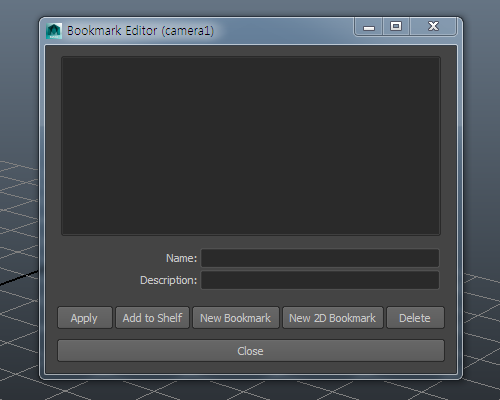Close window using title bar X
Screen dimensions: 500x400
tap(433, 27)
